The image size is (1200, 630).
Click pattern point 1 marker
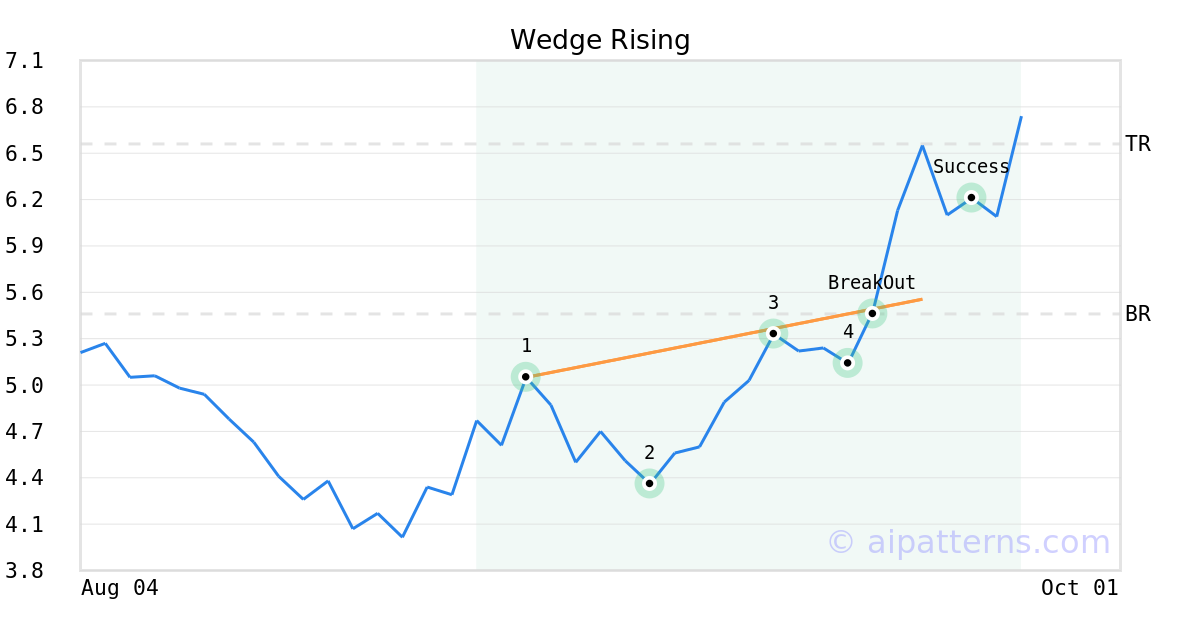click(x=526, y=377)
